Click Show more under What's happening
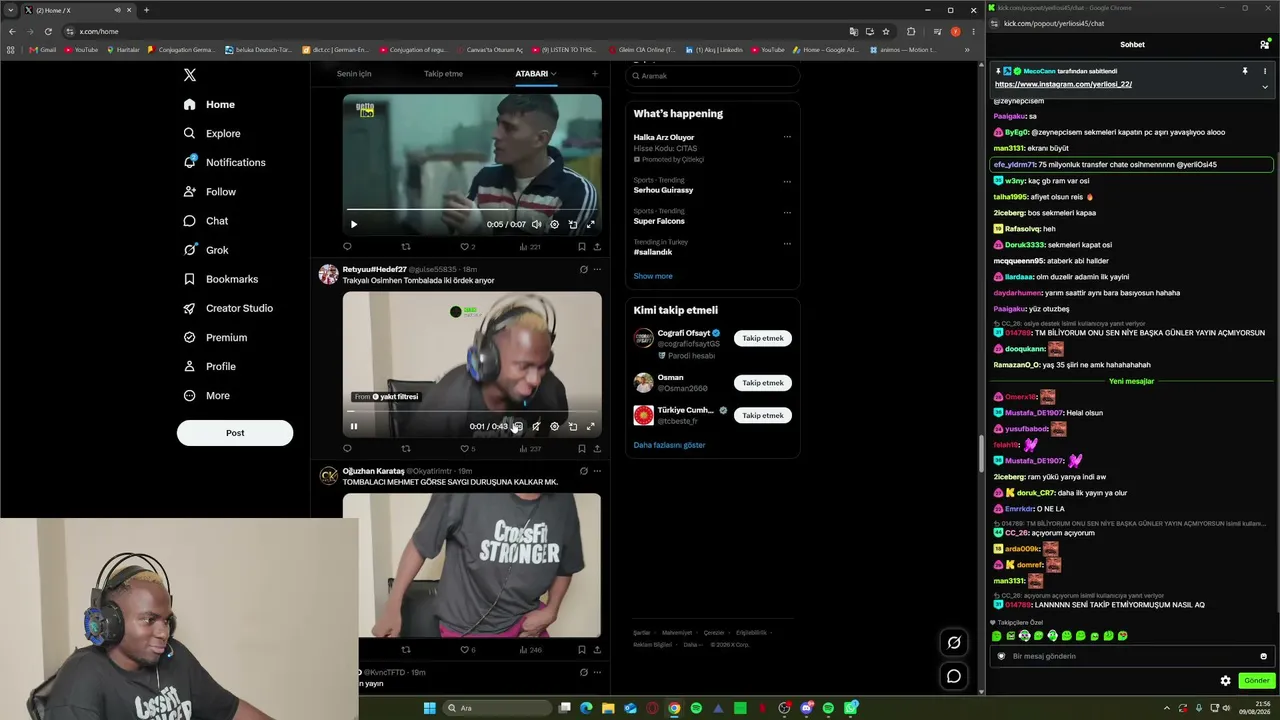The image size is (1280, 720). tap(653, 276)
